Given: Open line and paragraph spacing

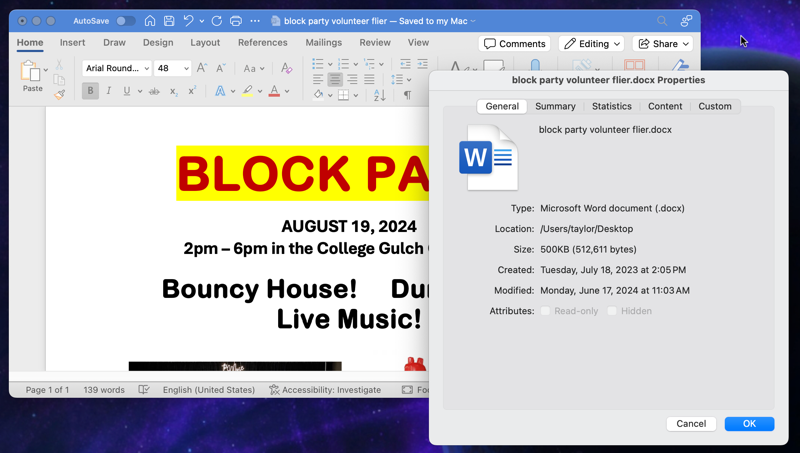Looking at the screenshot, I should tap(397, 79).
